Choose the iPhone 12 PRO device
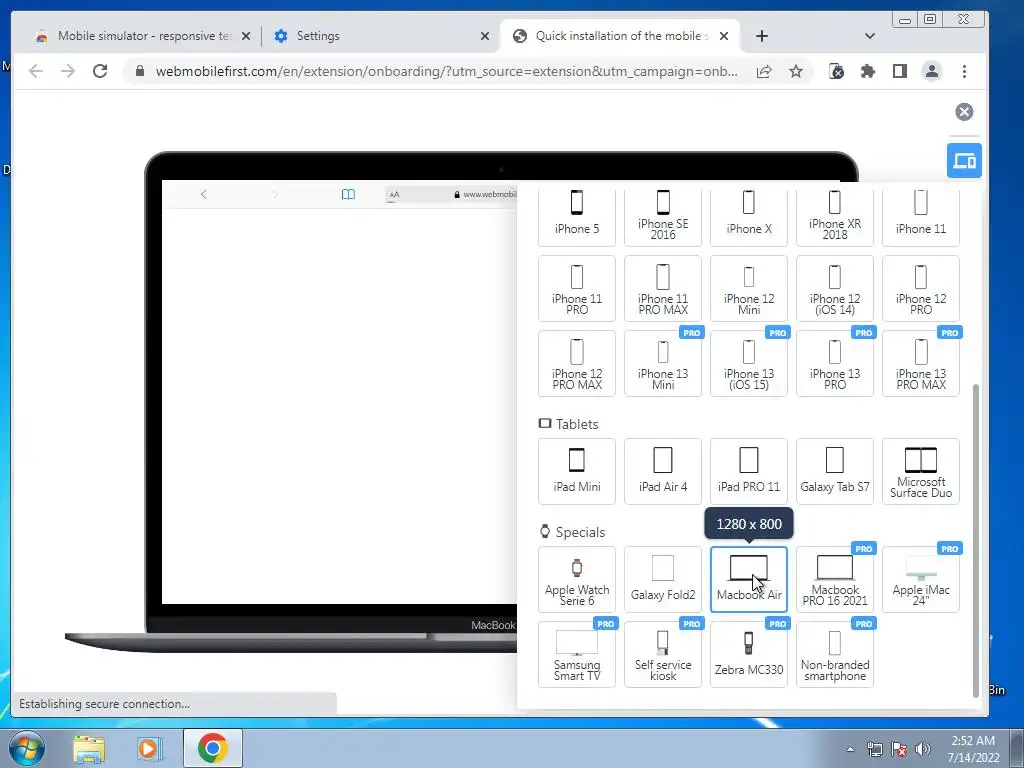Image resolution: width=1024 pixels, height=768 pixels. click(x=921, y=289)
